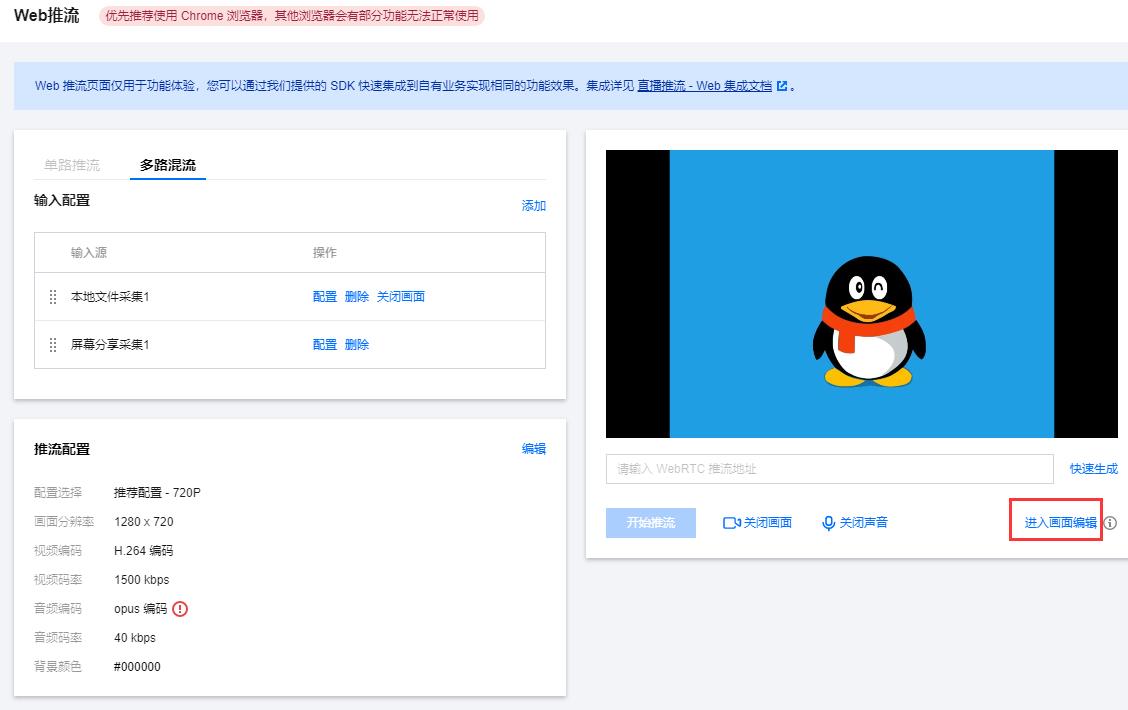This screenshot has width=1128, height=710.
Task: Click the 输入配置 section heading
Action: [x=62, y=201]
